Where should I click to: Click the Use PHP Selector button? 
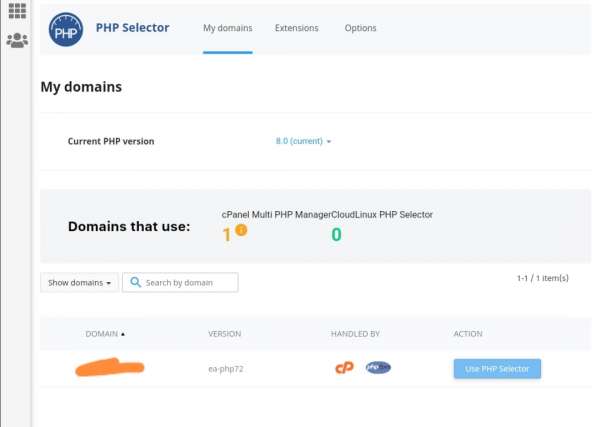click(x=497, y=369)
